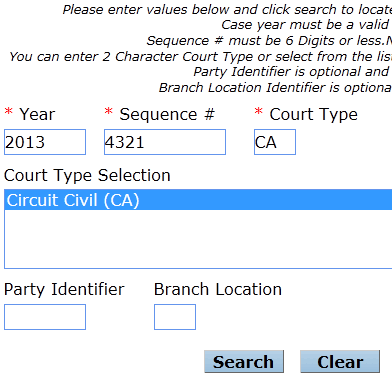Click the Branch Location label

[x=218, y=289]
